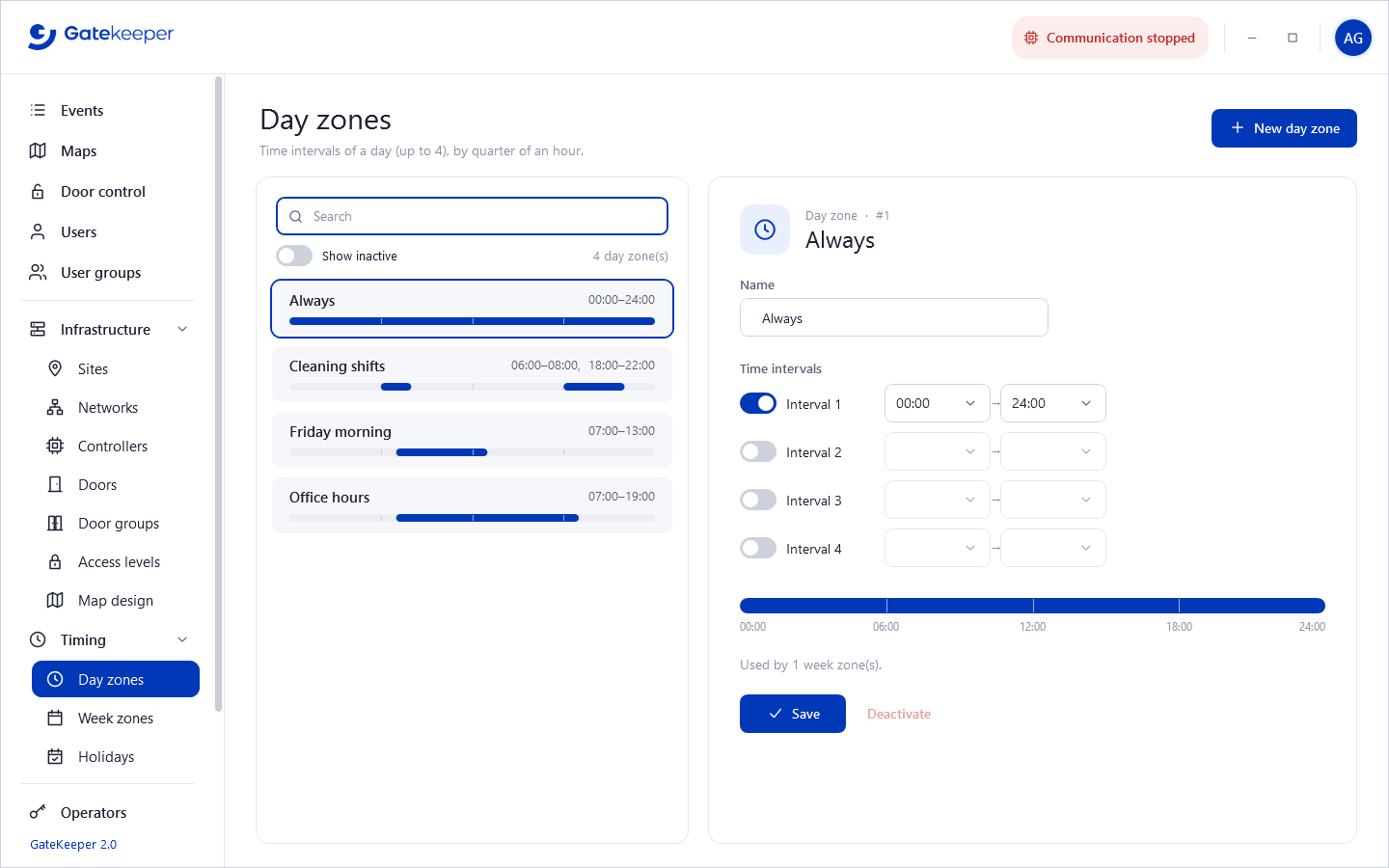Open Interval 4 end time dropdown
The image size is (1389, 868).
(1053, 548)
